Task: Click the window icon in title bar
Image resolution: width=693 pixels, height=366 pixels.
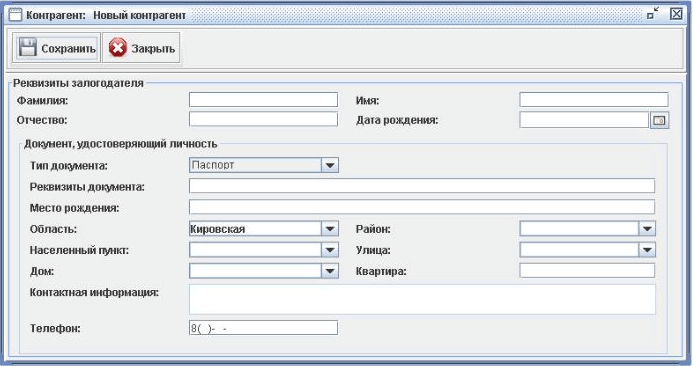Action: pos(15,15)
